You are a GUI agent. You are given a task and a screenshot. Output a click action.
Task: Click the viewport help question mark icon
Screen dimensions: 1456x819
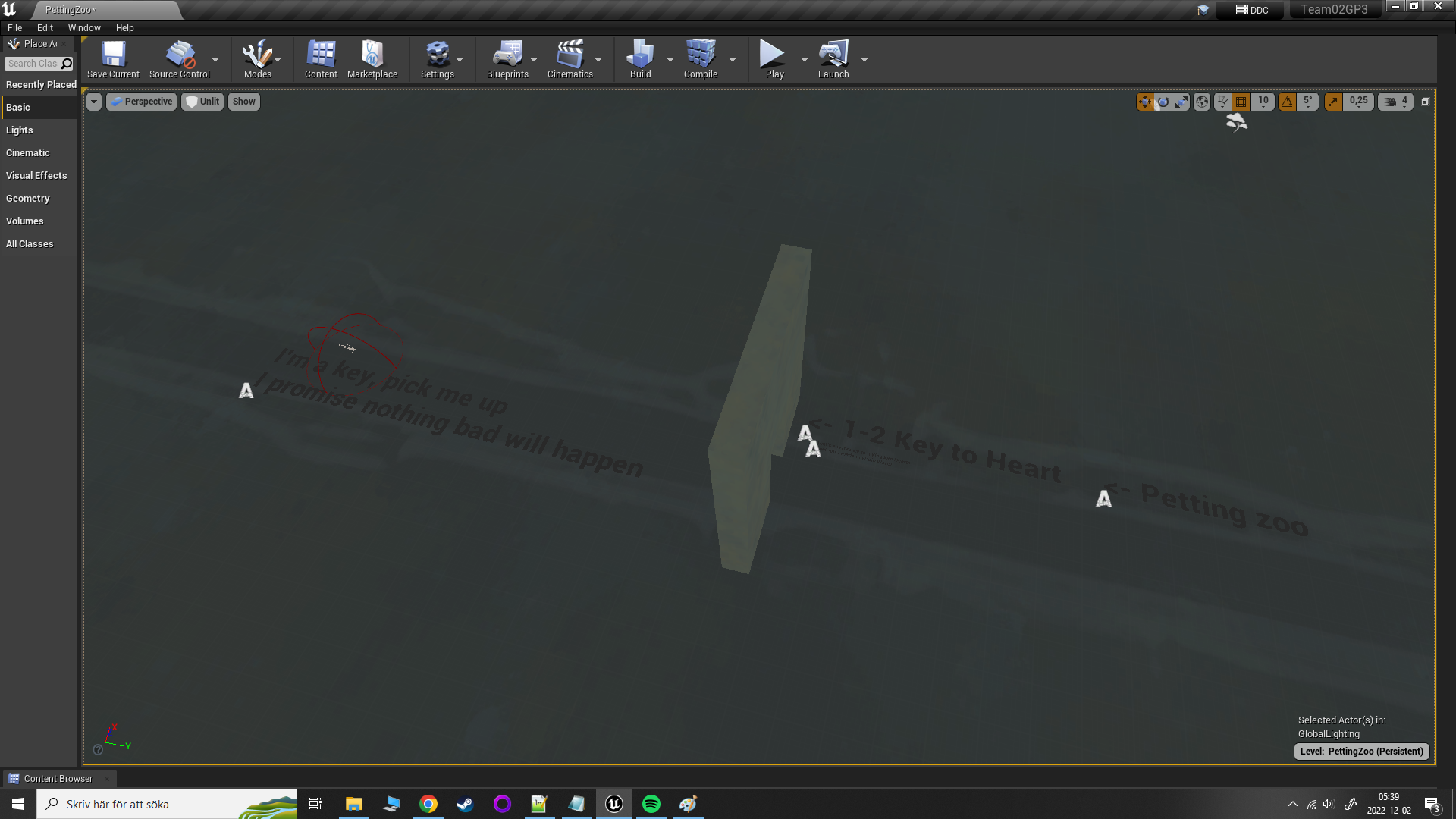pyautogui.click(x=98, y=750)
